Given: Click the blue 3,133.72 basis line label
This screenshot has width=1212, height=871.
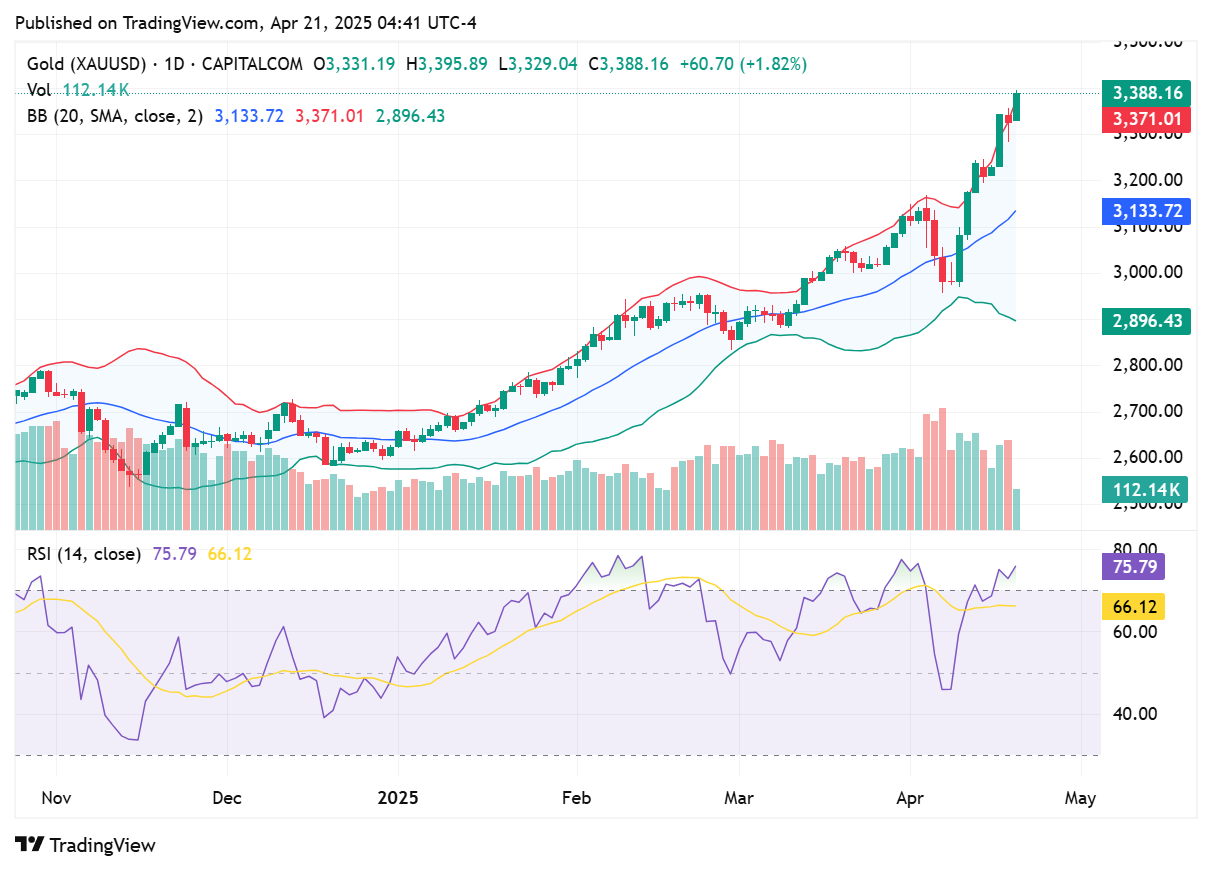Looking at the screenshot, I should 1146,211.
